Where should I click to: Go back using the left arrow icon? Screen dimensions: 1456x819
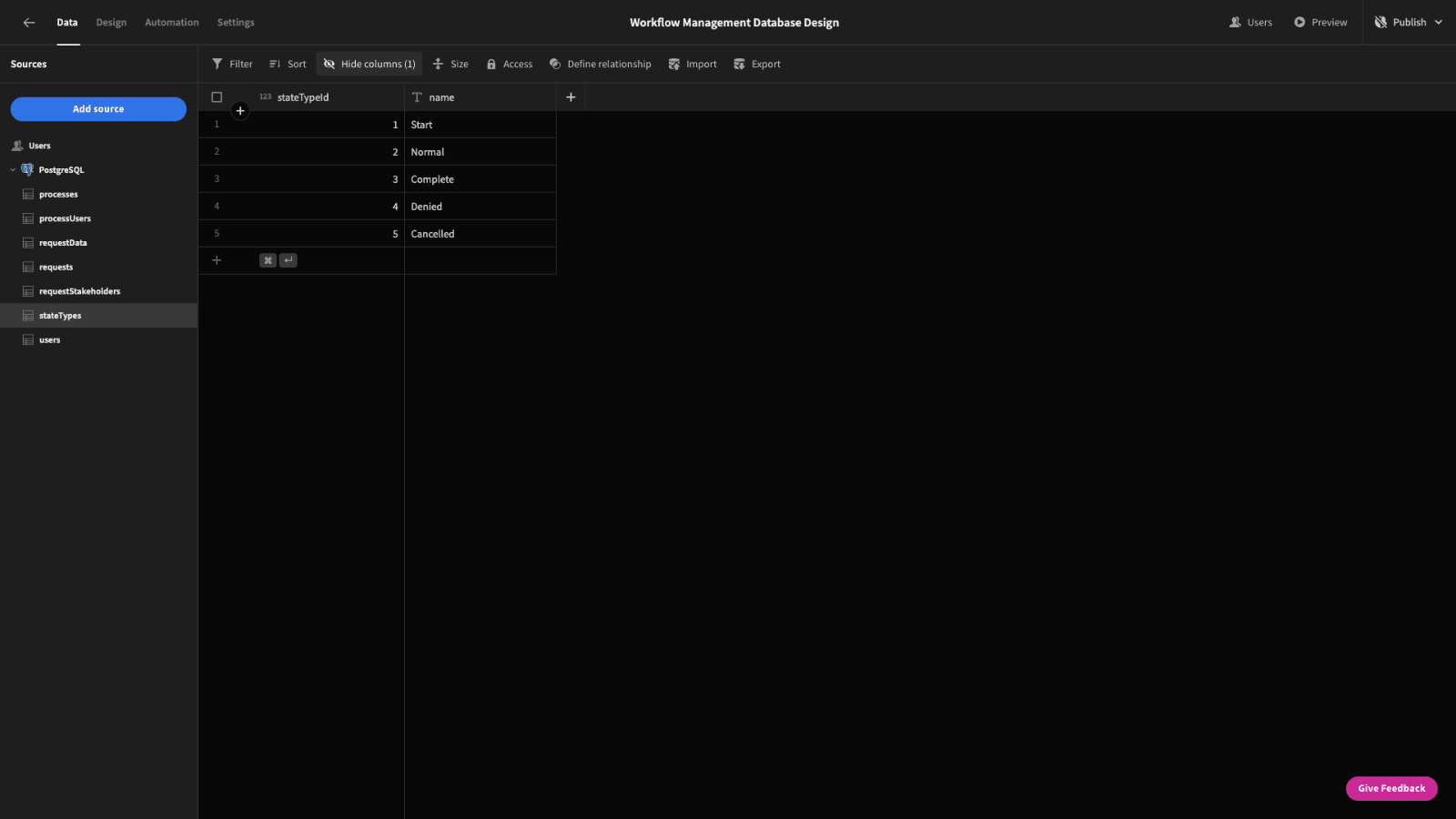tap(29, 23)
